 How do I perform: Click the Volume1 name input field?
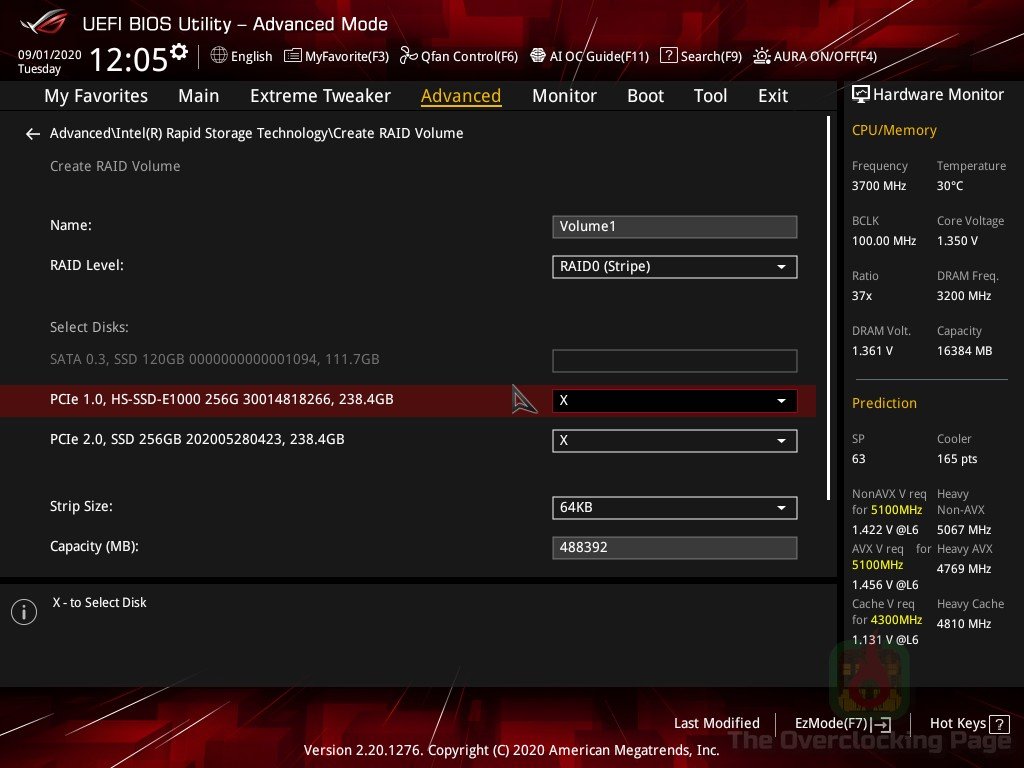coord(674,226)
